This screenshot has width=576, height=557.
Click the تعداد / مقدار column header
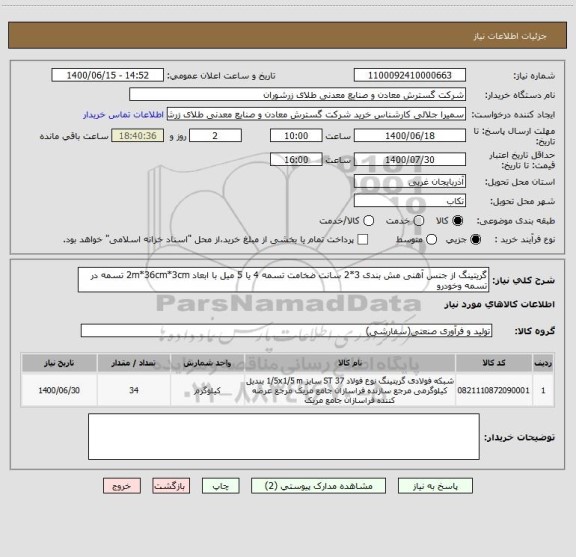pos(134,363)
